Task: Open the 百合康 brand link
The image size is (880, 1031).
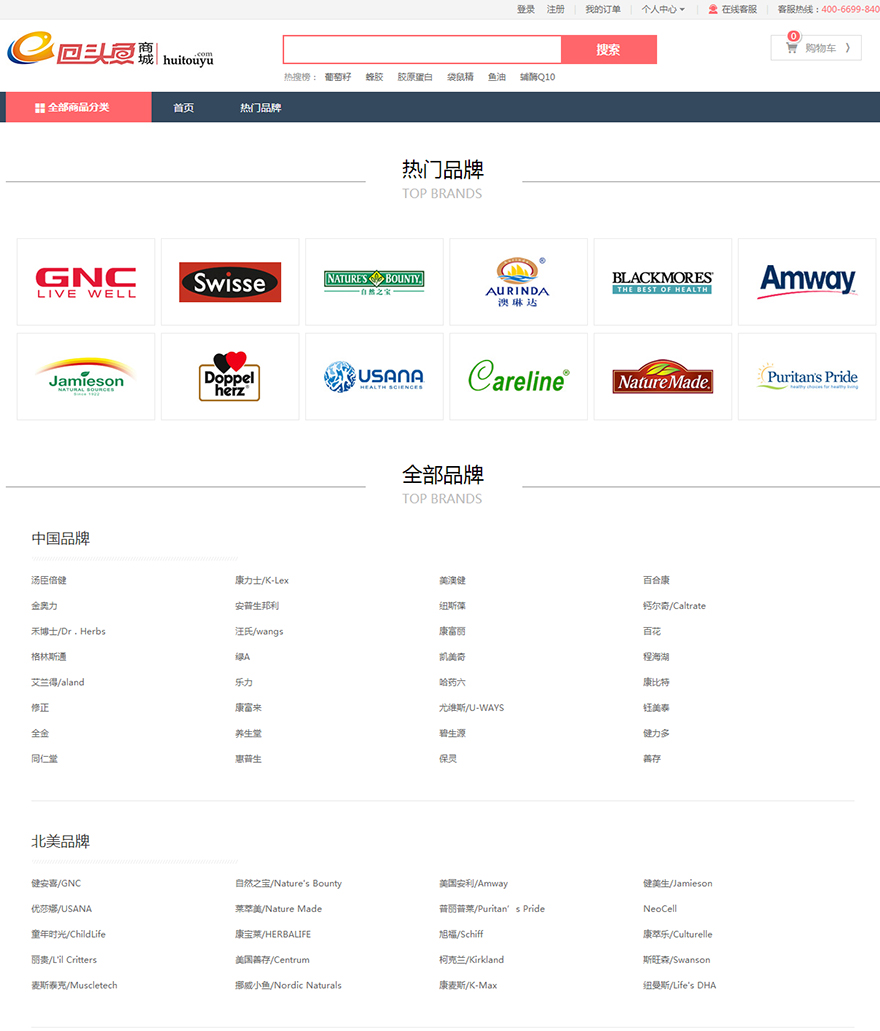Action: click(x=656, y=580)
